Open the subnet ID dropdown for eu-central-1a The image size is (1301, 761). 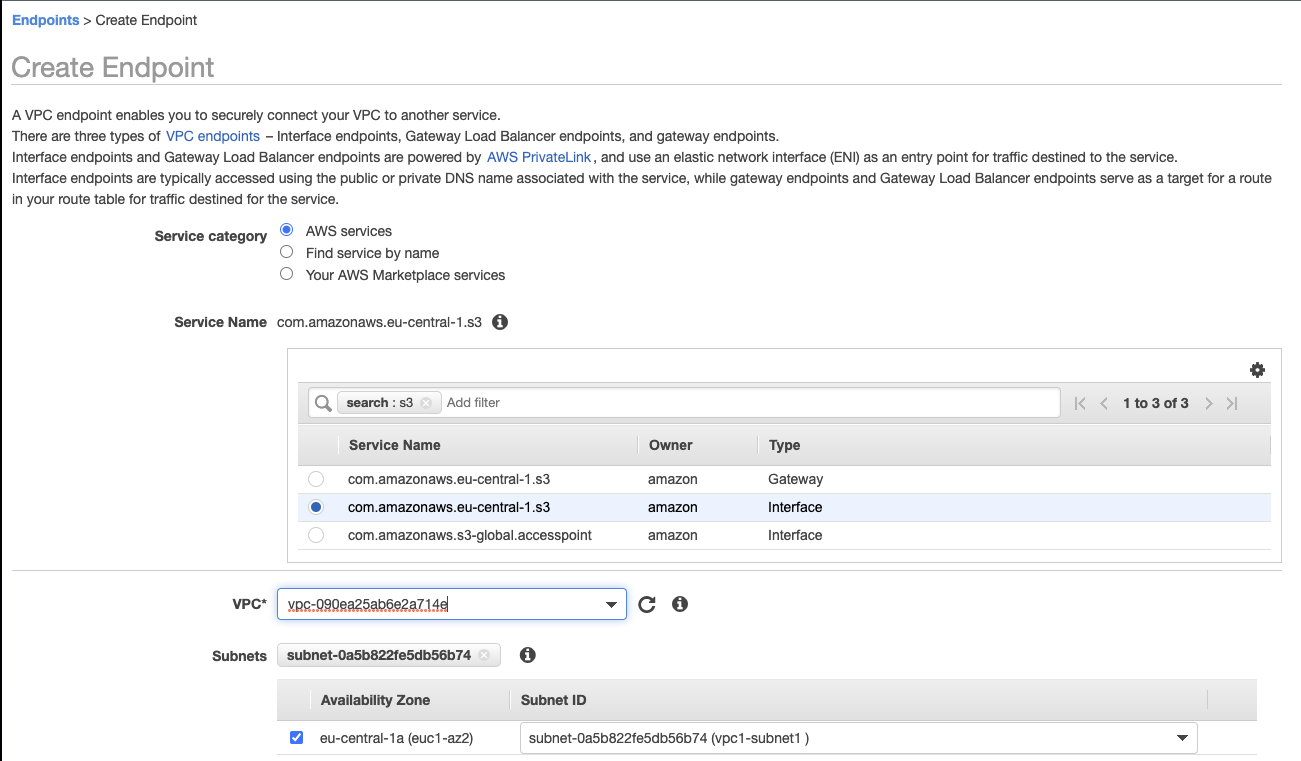[x=1180, y=737]
